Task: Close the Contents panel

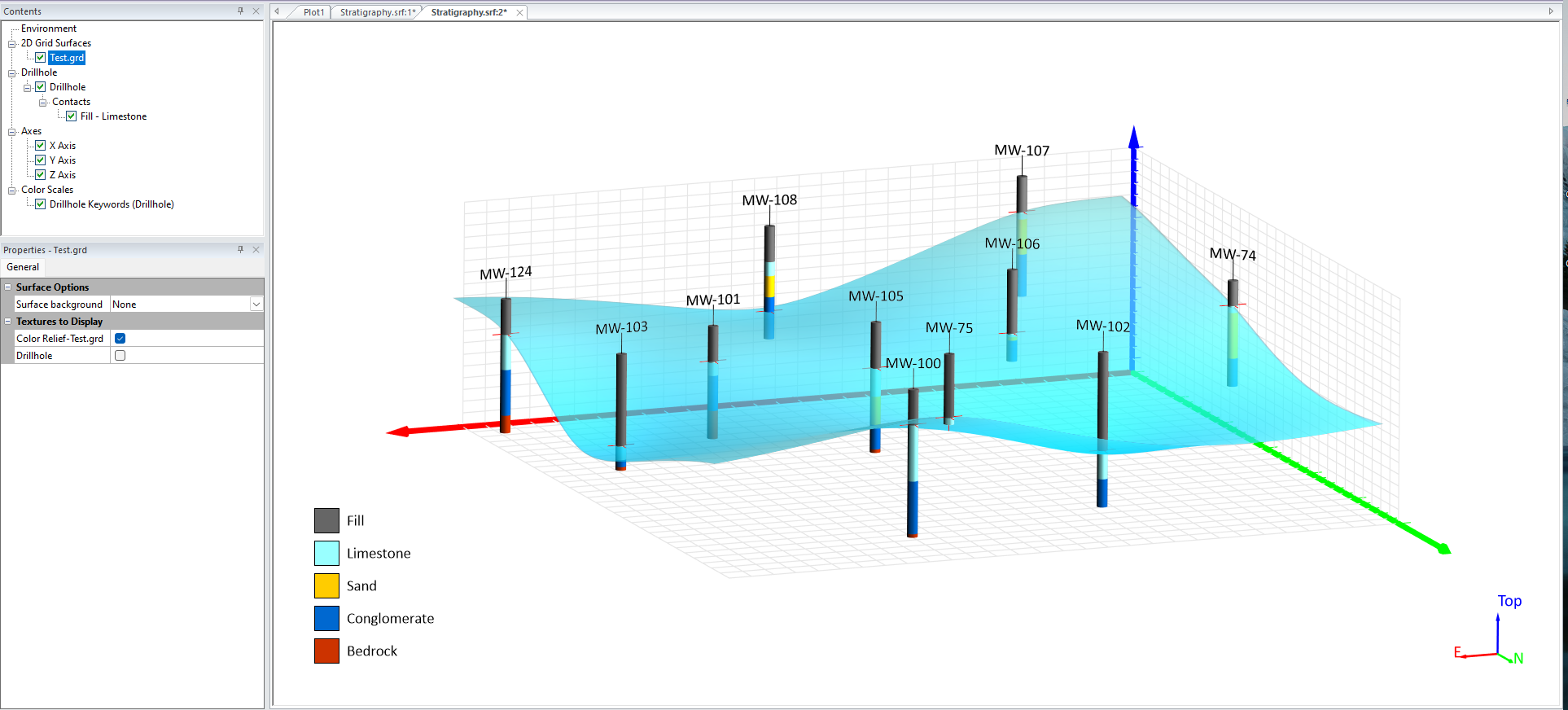Action: point(256,11)
